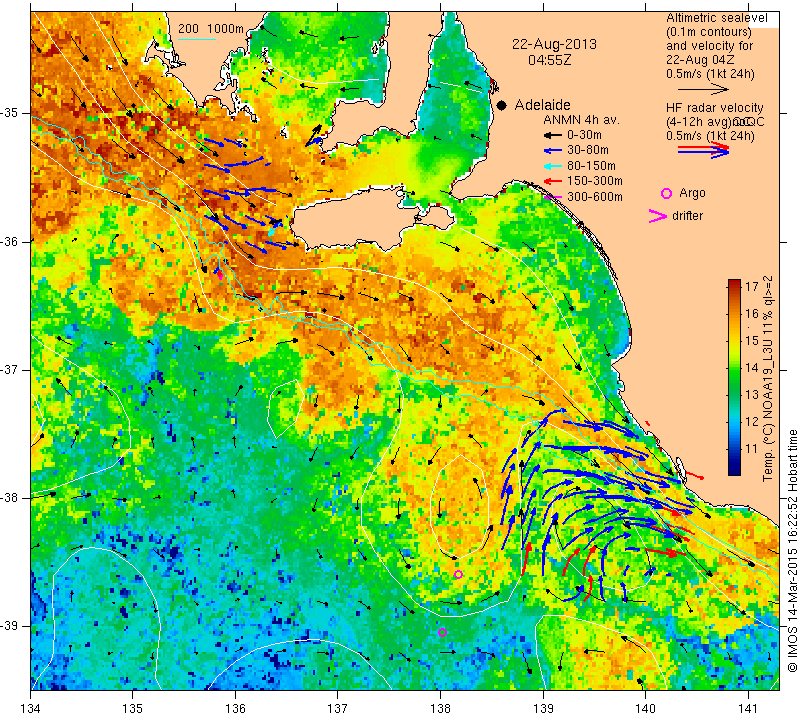Click the '200 1000m' isobath label
Screen dimensions: 800x720
click(x=211, y=29)
